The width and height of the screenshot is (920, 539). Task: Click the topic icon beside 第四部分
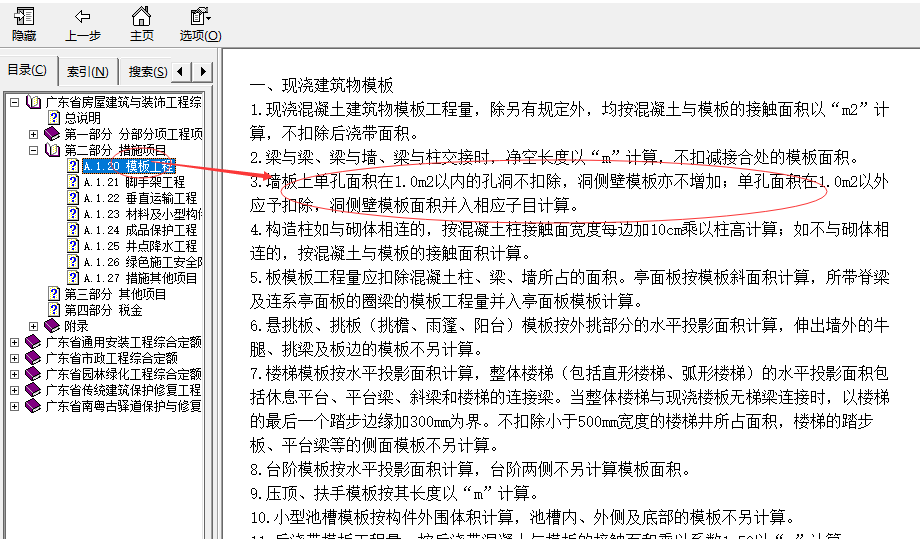(54, 310)
